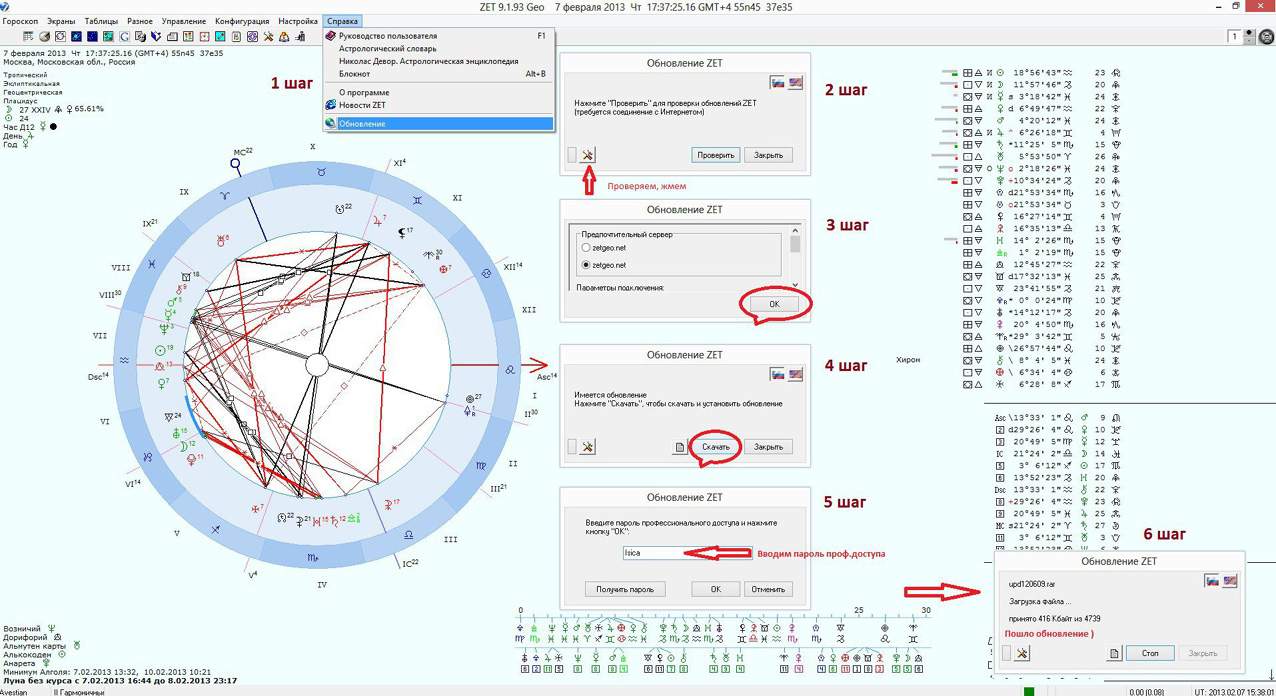Click the yellow warning triangle toolbar icon
1276x696 pixels.
tap(284, 37)
